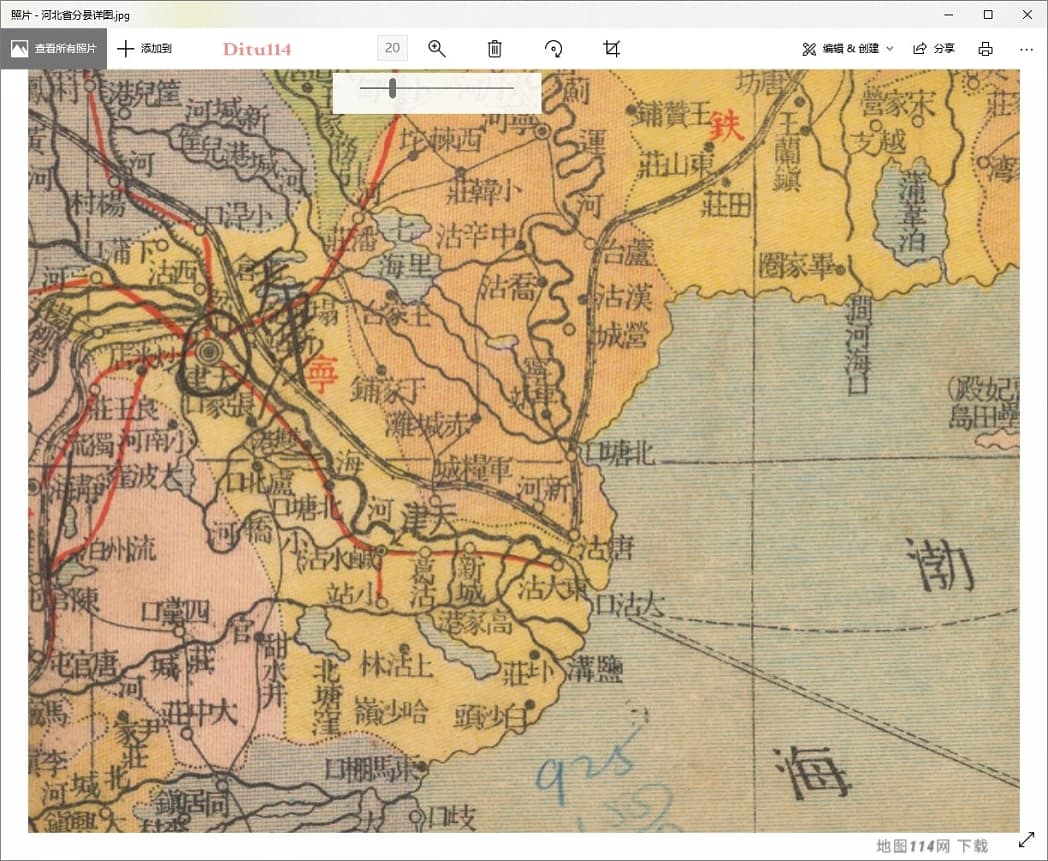Click the chevron next to 编辑 & 创建
This screenshot has width=1048, height=861.
click(x=890, y=48)
